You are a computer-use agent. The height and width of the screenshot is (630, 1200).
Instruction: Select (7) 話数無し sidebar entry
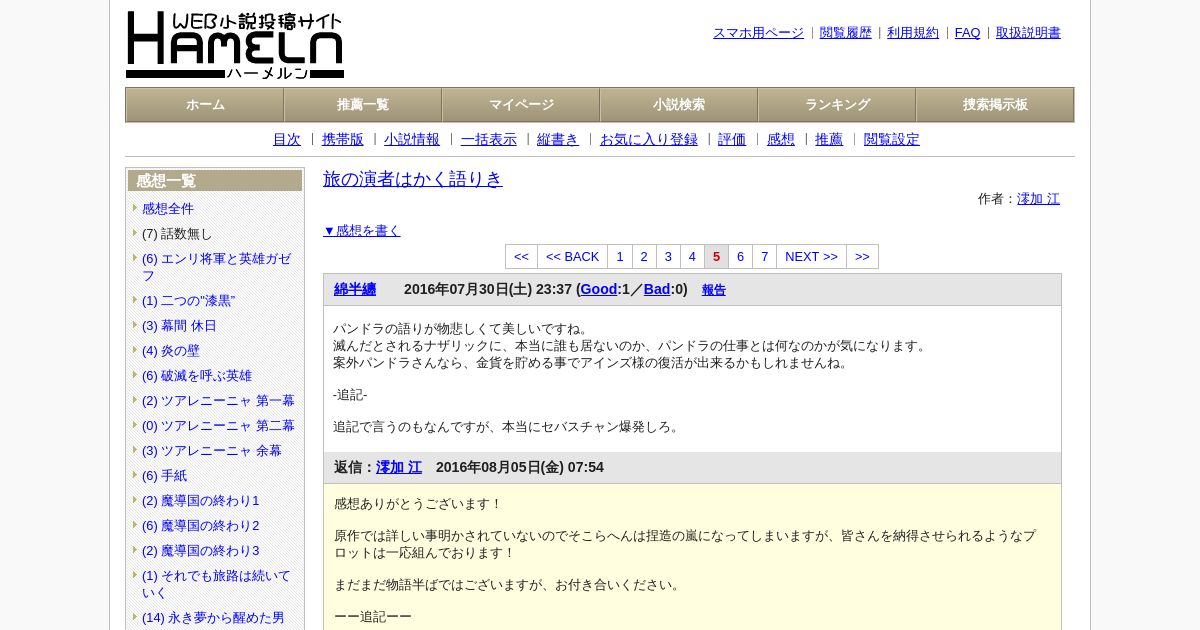[x=177, y=234]
